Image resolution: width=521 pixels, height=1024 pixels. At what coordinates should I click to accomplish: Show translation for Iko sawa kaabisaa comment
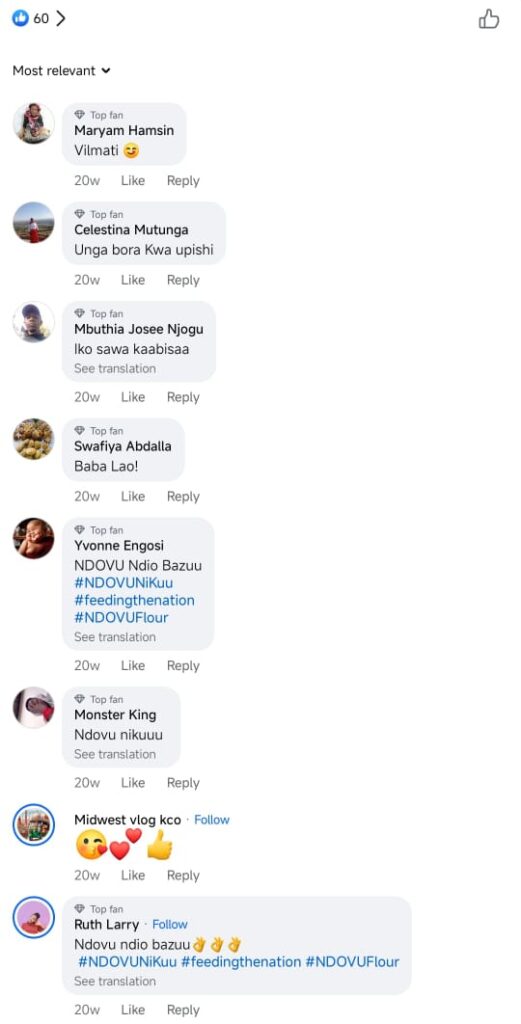pyautogui.click(x=115, y=368)
